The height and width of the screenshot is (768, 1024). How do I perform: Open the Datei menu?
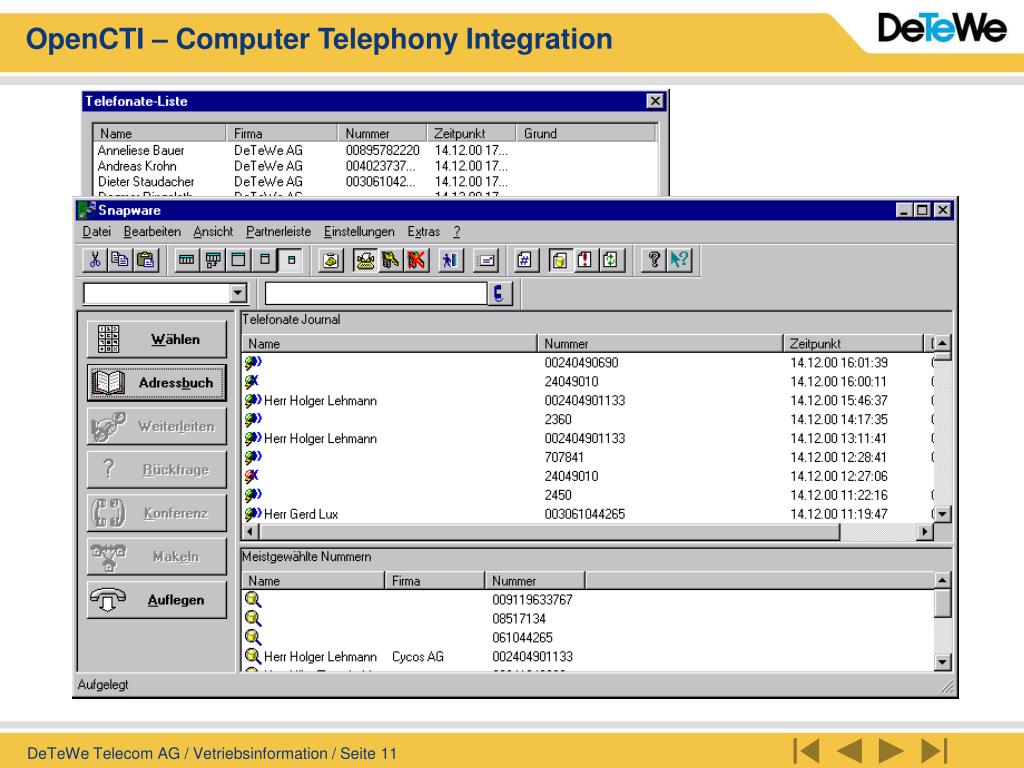(x=97, y=232)
